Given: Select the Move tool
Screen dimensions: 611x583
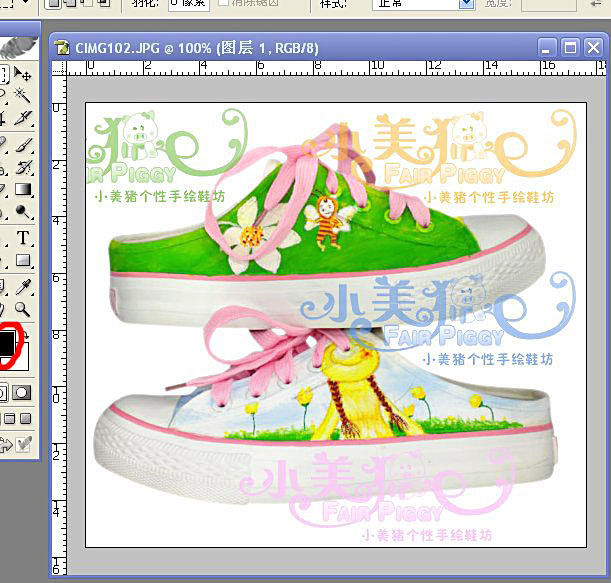Looking at the screenshot, I should 23,73.
